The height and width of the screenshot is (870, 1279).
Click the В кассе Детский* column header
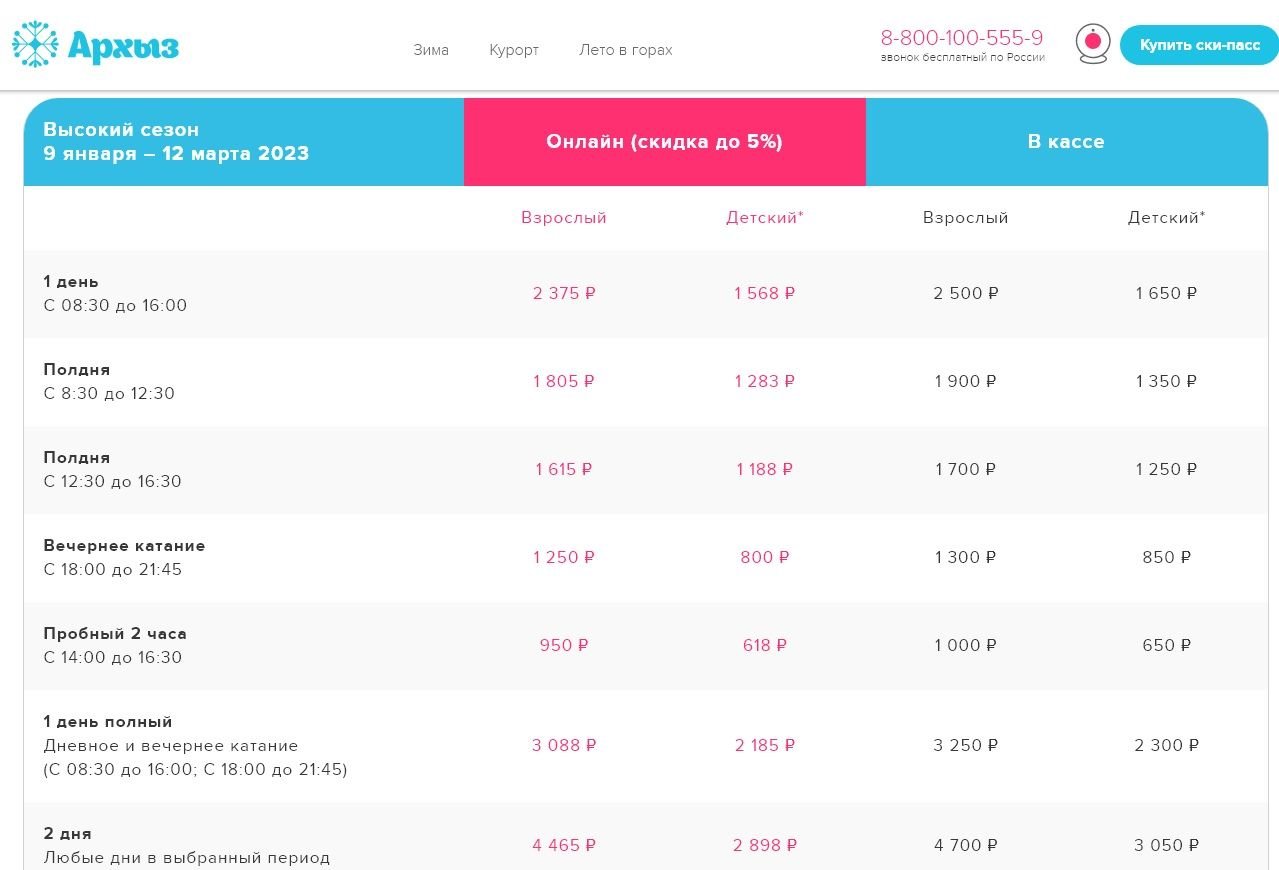point(1166,218)
